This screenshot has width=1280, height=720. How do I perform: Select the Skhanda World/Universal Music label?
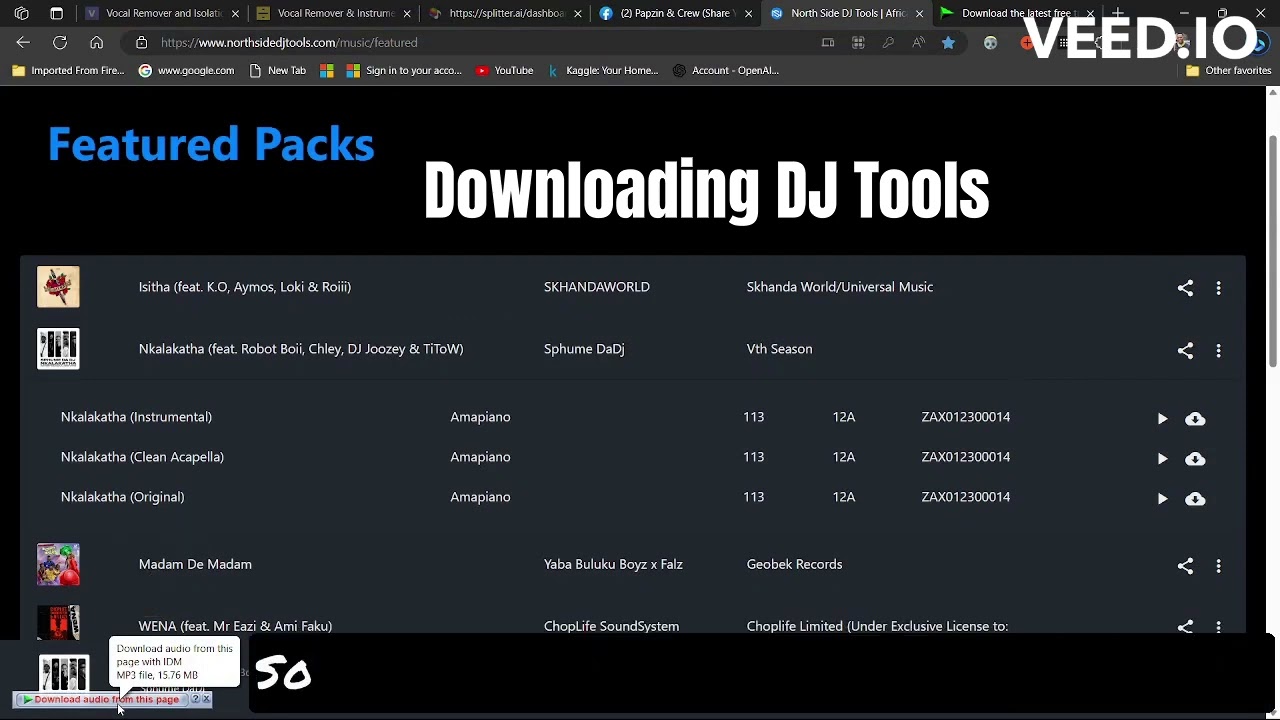point(840,287)
